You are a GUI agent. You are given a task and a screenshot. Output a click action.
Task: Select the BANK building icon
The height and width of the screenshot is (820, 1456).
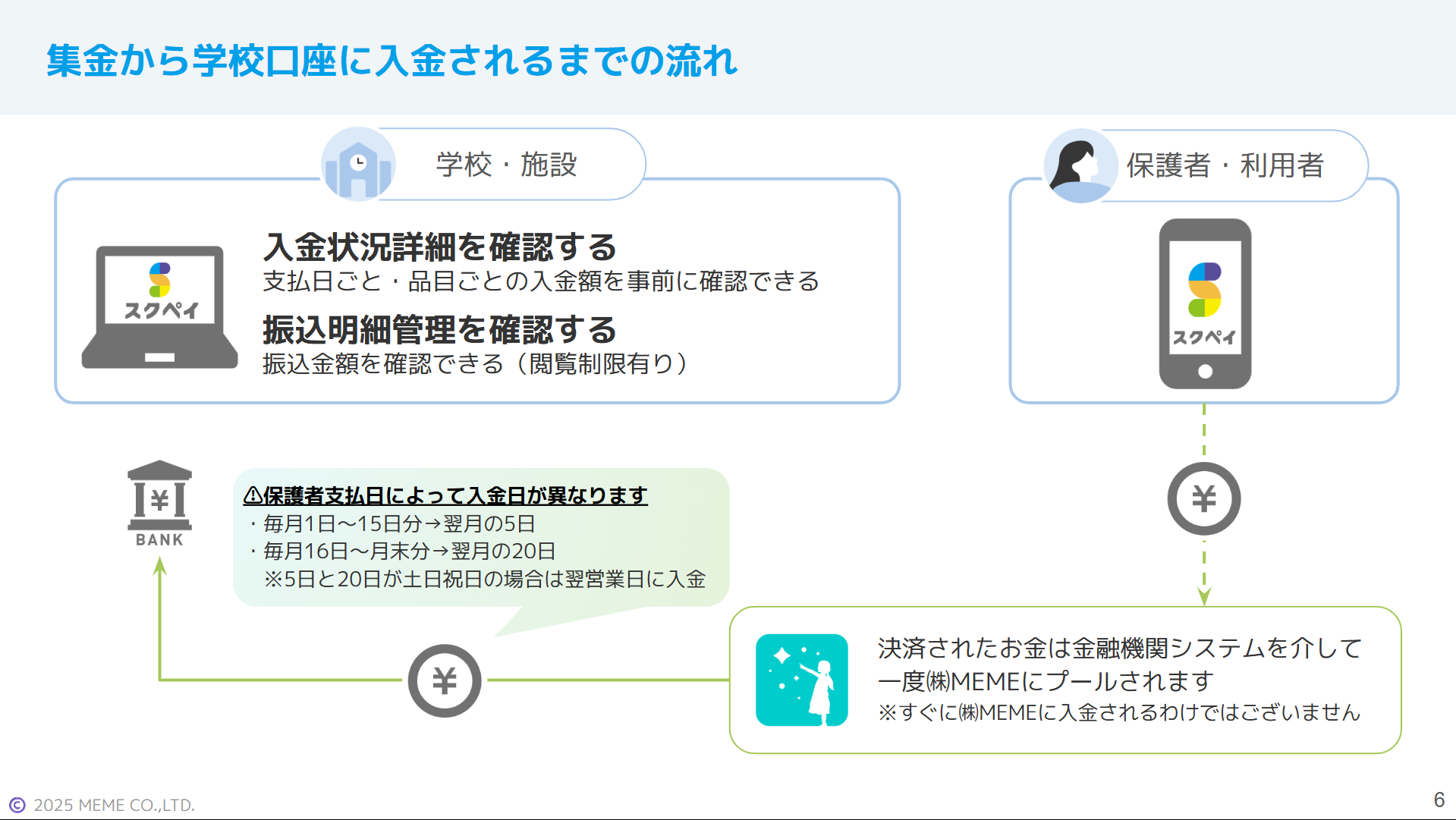(159, 501)
